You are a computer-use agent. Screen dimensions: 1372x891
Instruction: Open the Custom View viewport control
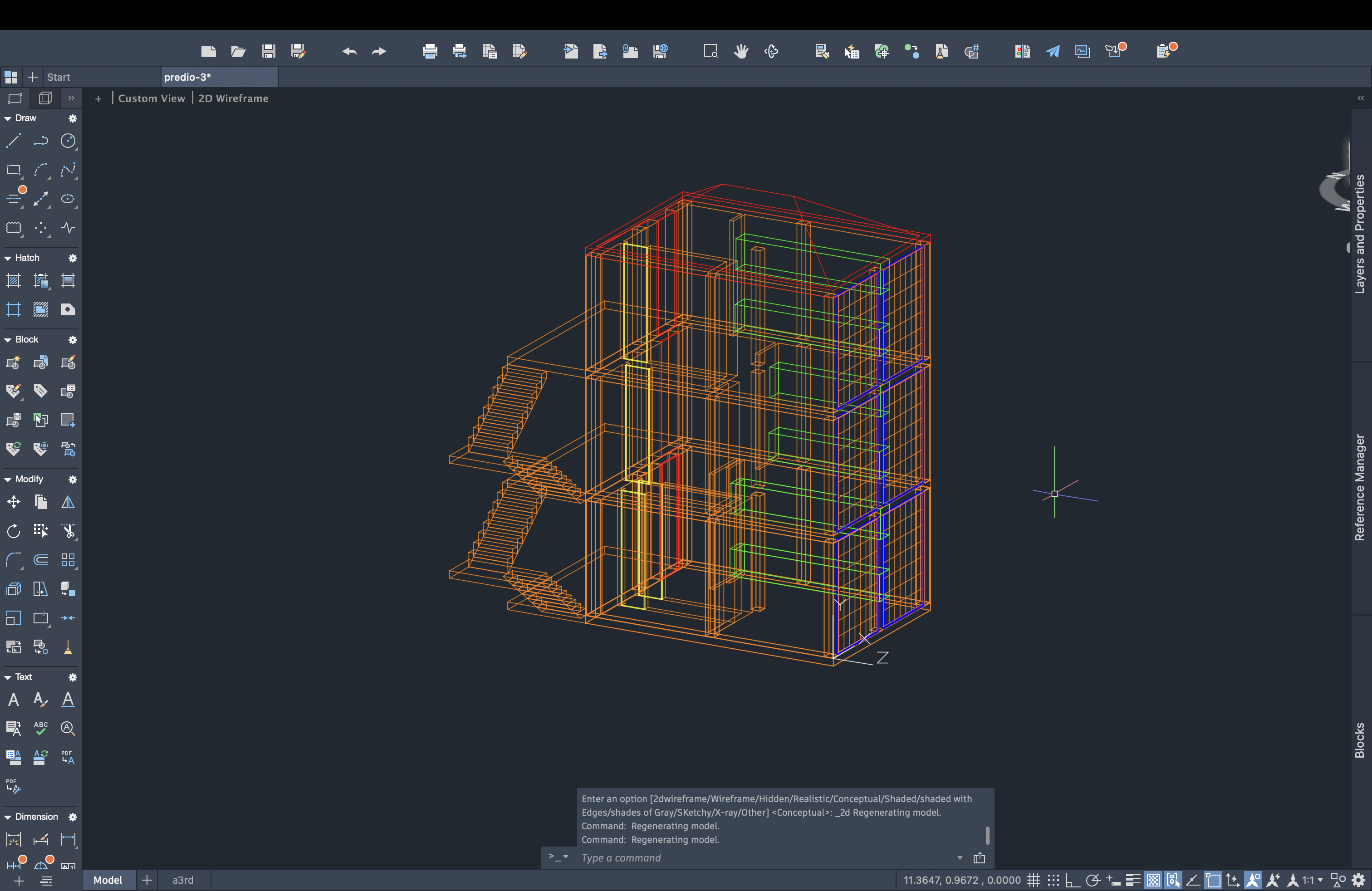tap(152, 98)
